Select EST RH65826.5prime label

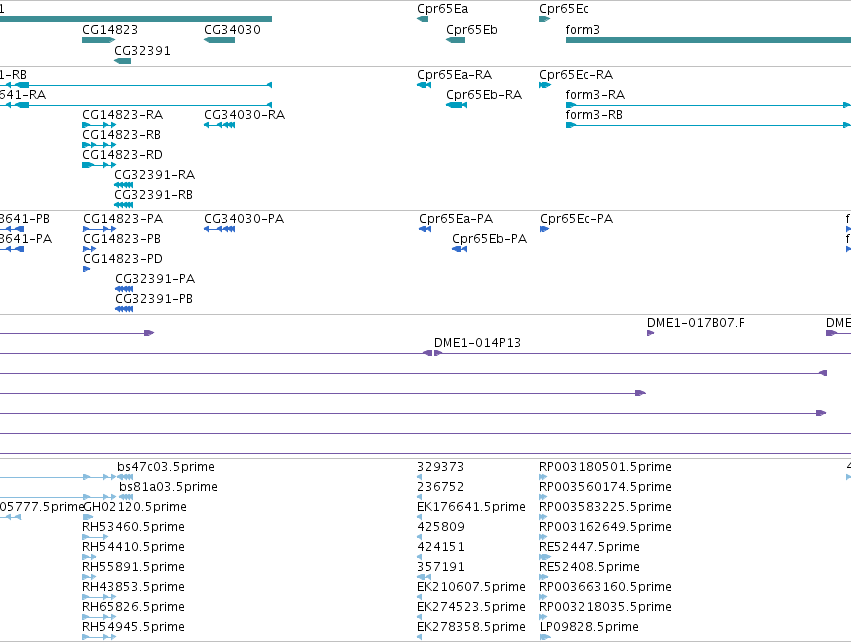click(134, 607)
